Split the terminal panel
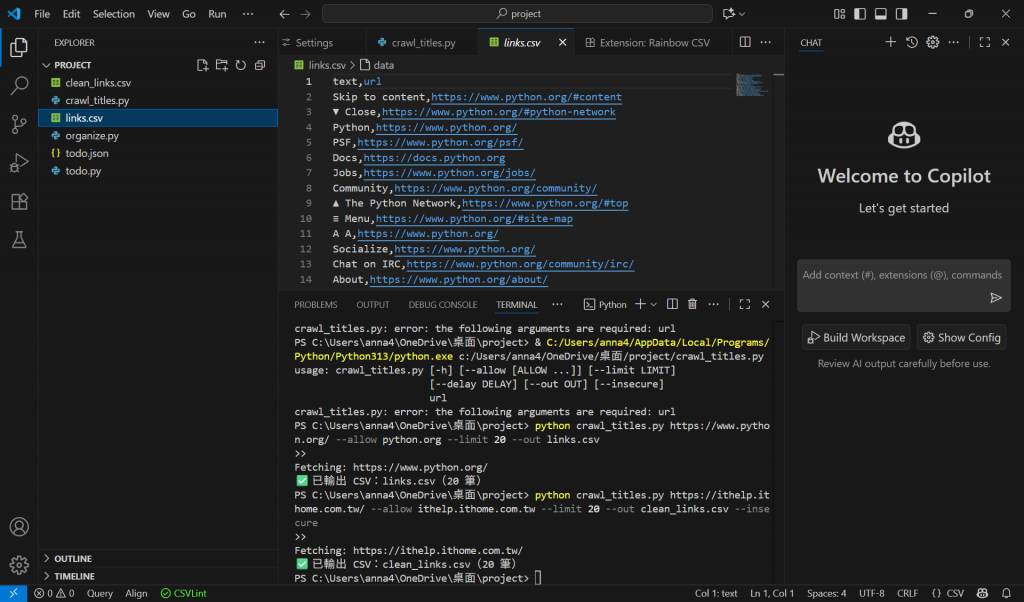 point(672,304)
